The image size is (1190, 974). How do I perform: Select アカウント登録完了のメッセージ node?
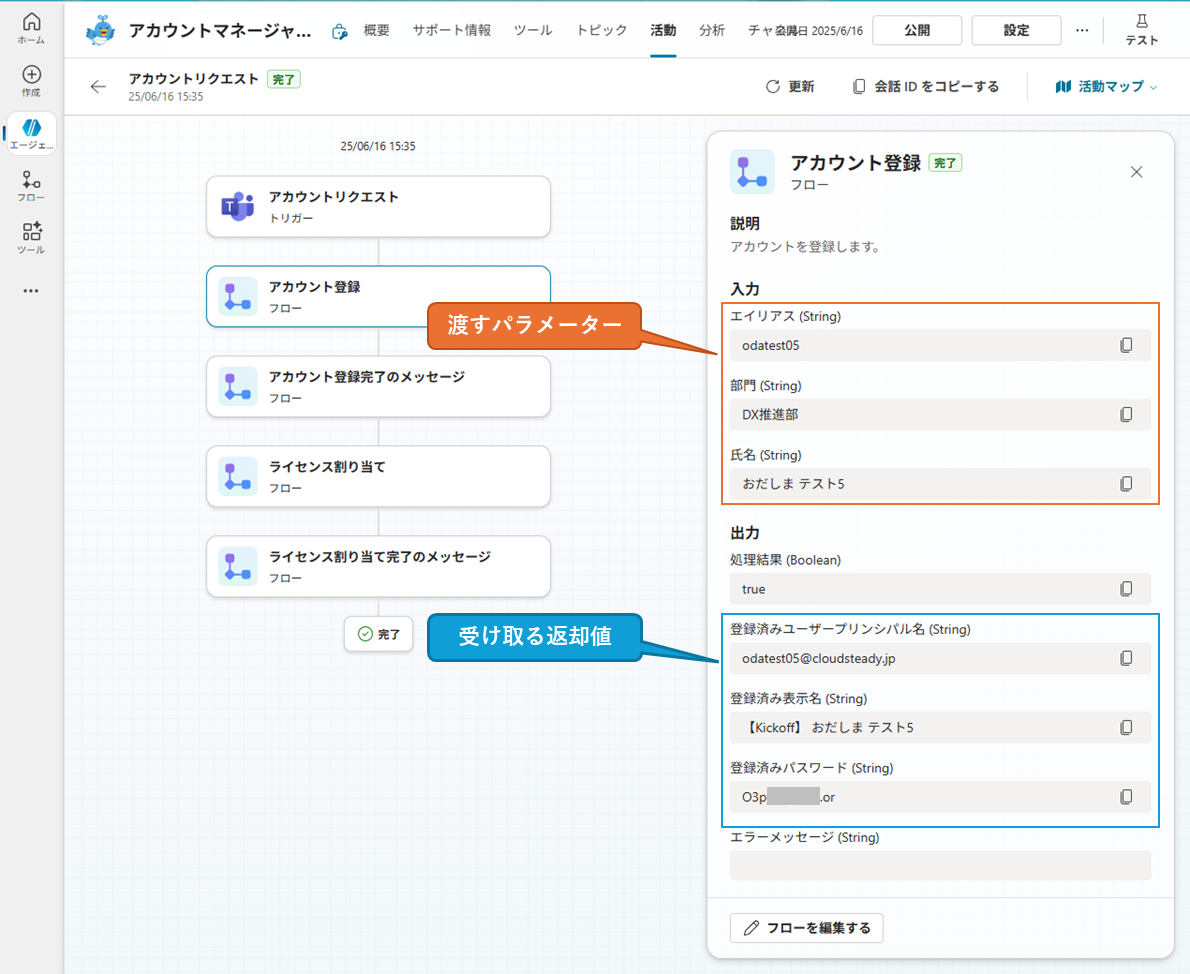click(378, 386)
